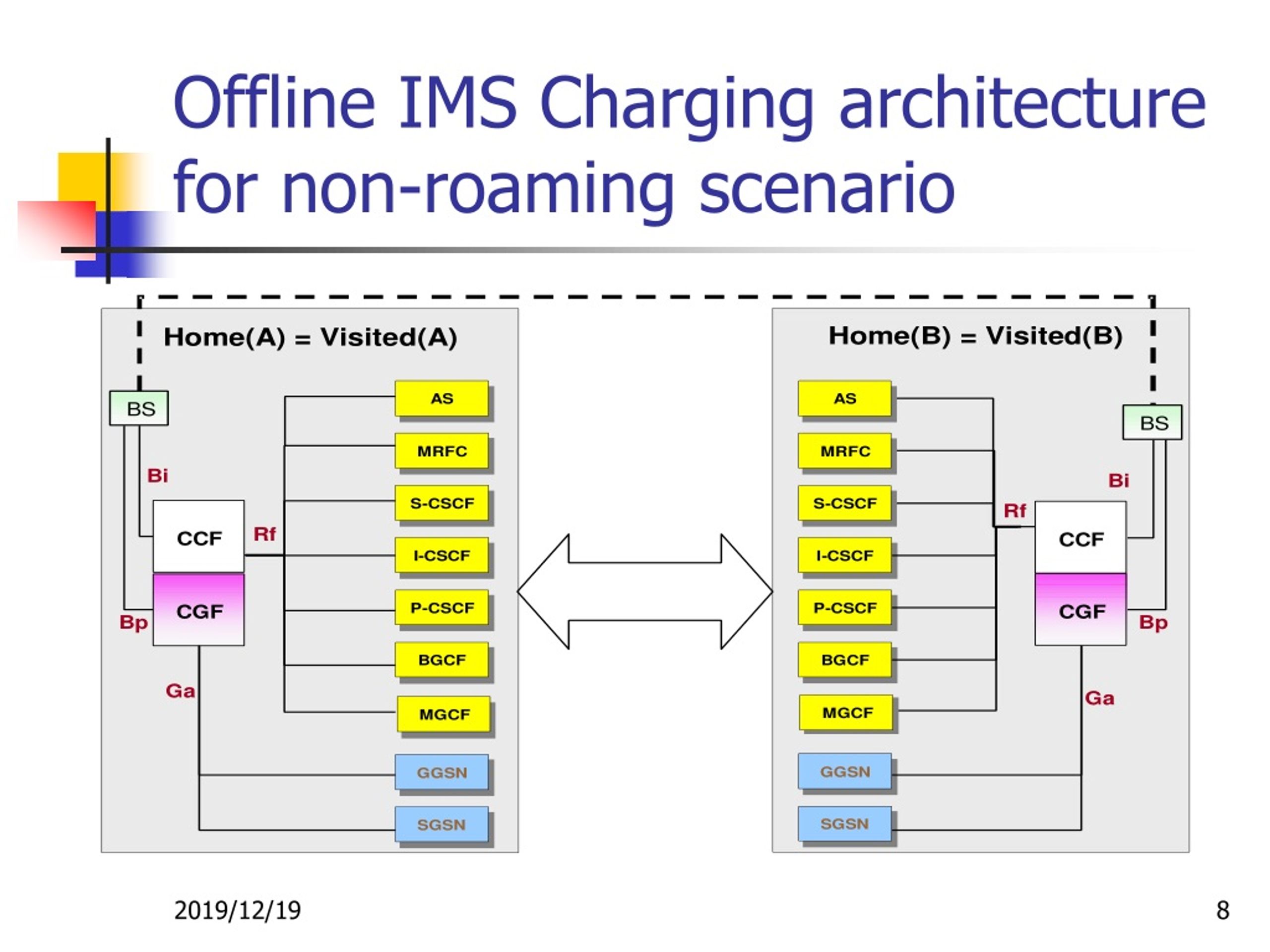The width and height of the screenshot is (1270, 952).
Task: Click the S-CSCF node in Home(A)
Action: pyautogui.click(x=442, y=503)
